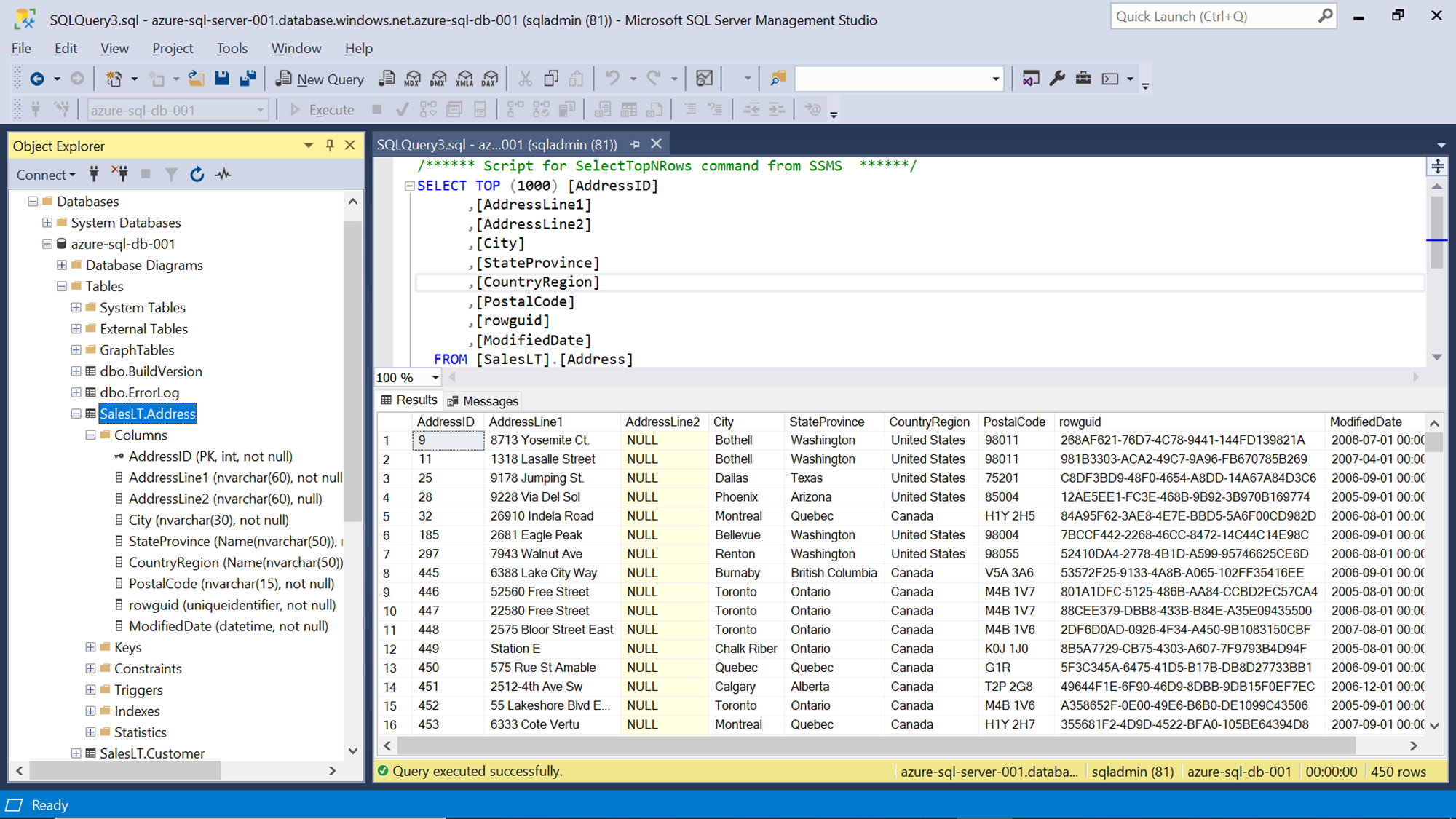Open Activity Monitor from Object Explorer toolbar
The image size is (1456, 819).
click(x=223, y=173)
